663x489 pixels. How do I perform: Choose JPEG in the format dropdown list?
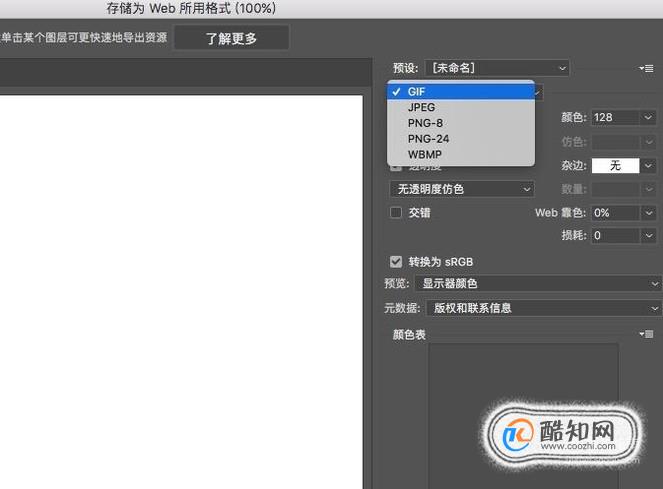point(461,107)
